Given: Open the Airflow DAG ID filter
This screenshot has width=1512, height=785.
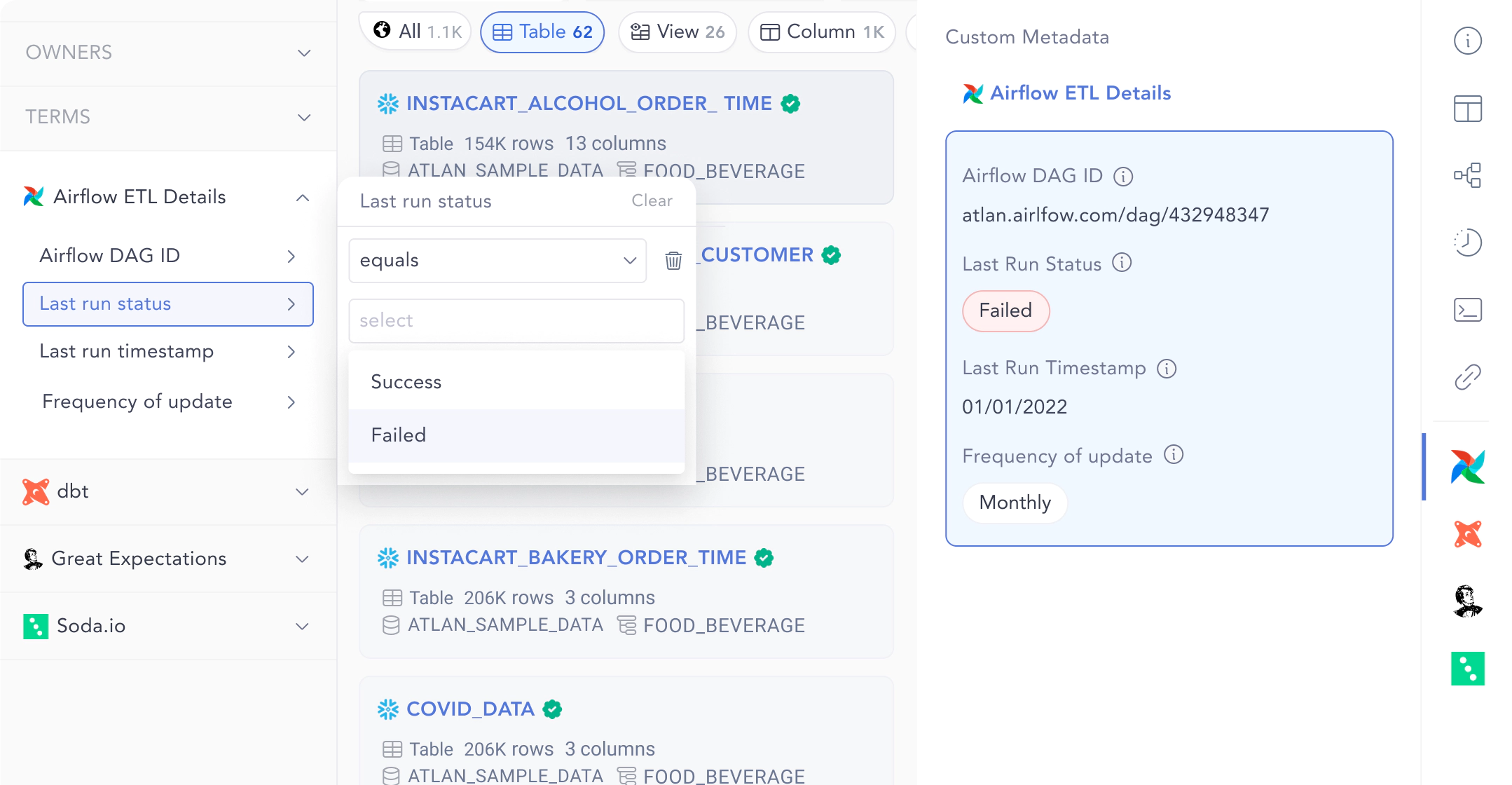Looking at the screenshot, I should point(168,256).
